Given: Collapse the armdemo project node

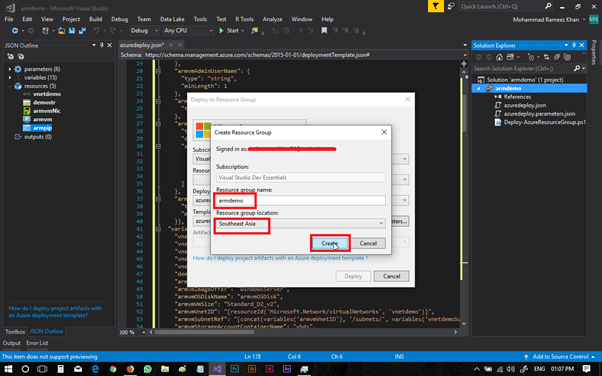Looking at the screenshot, I should coord(479,88).
